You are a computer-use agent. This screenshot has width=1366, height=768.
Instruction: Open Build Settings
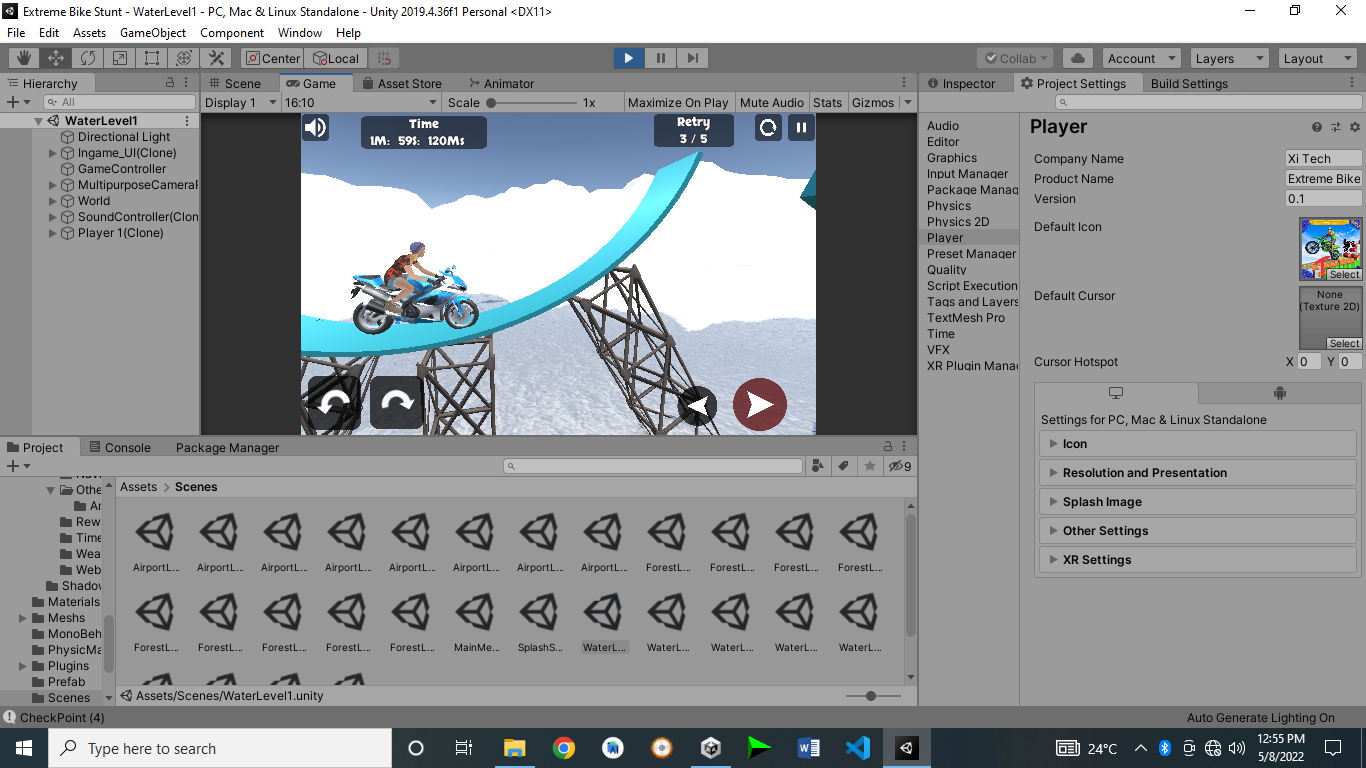pos(1188,83)
